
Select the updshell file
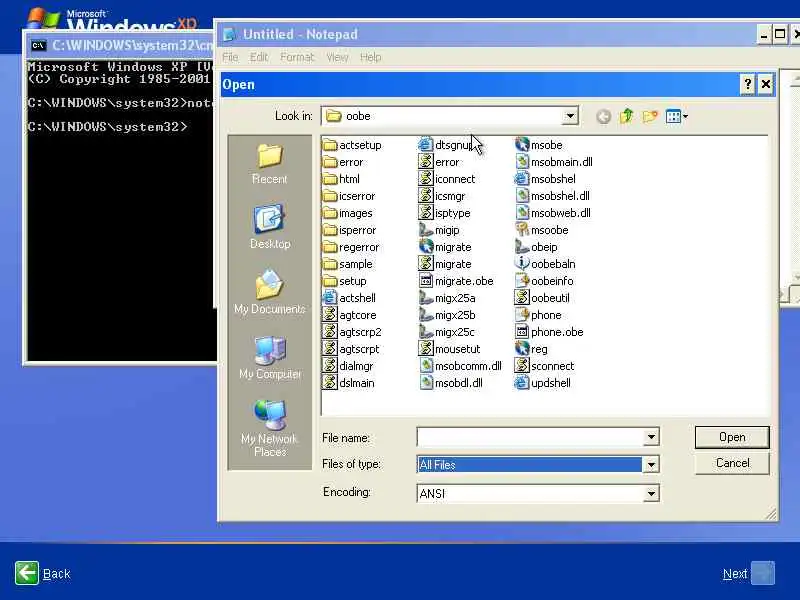click(x=543, y=383)
